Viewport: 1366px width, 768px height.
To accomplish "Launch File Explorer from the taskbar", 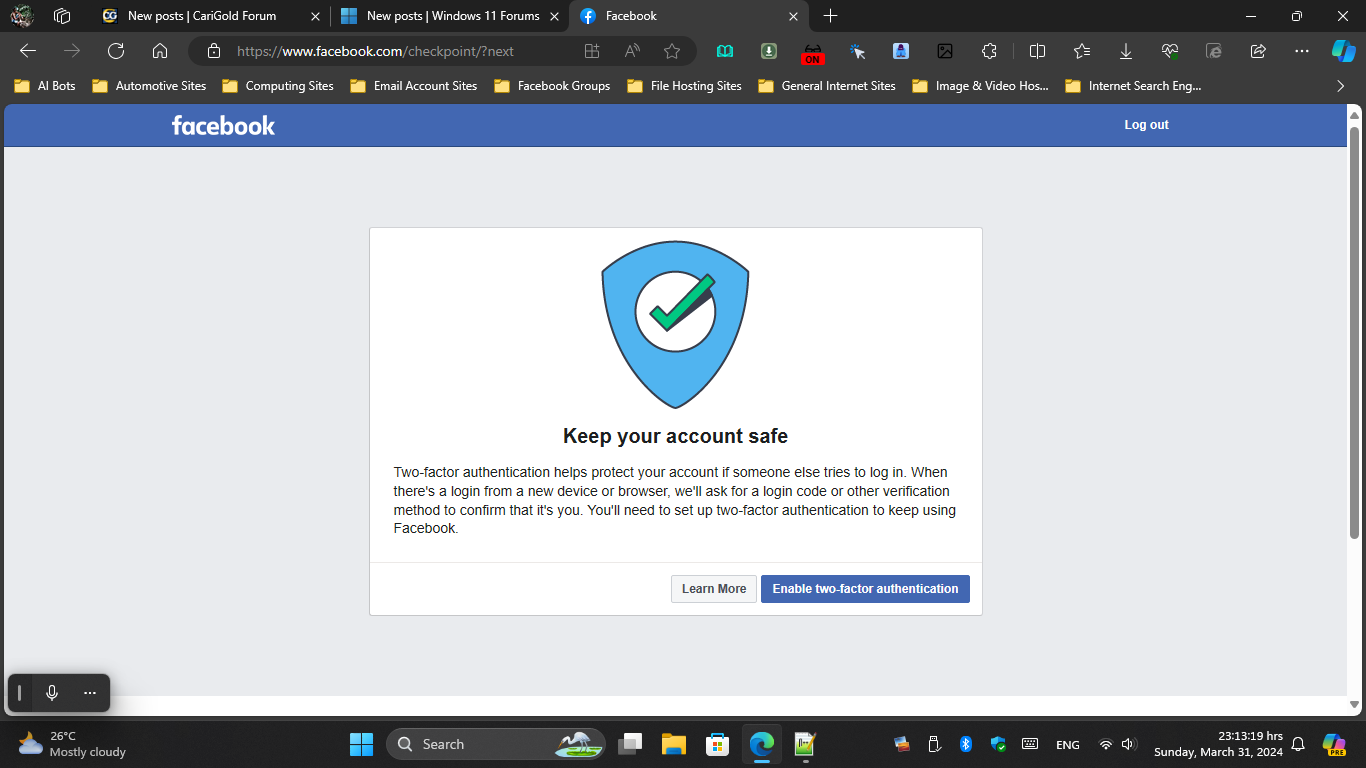I will click(x=673, y=744).
